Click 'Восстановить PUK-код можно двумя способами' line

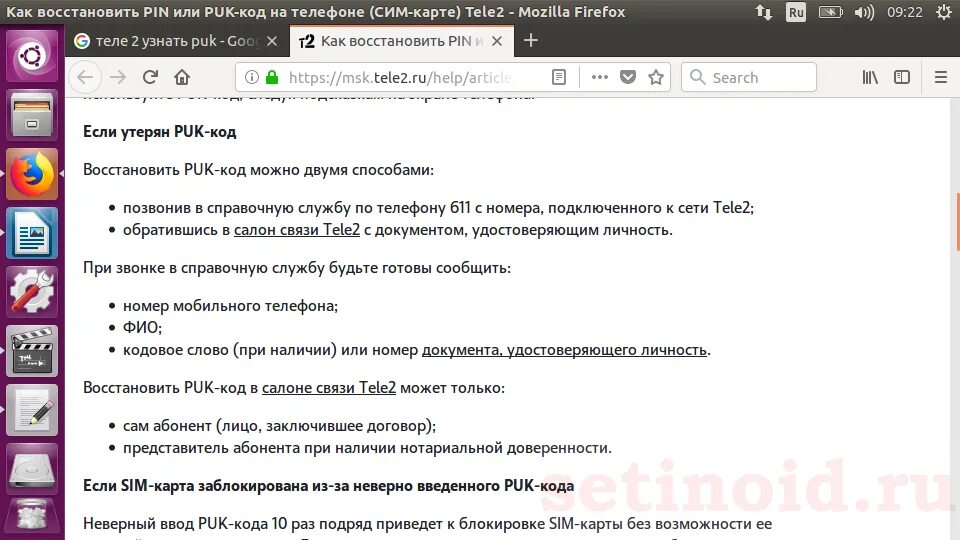tap(258, 170)
